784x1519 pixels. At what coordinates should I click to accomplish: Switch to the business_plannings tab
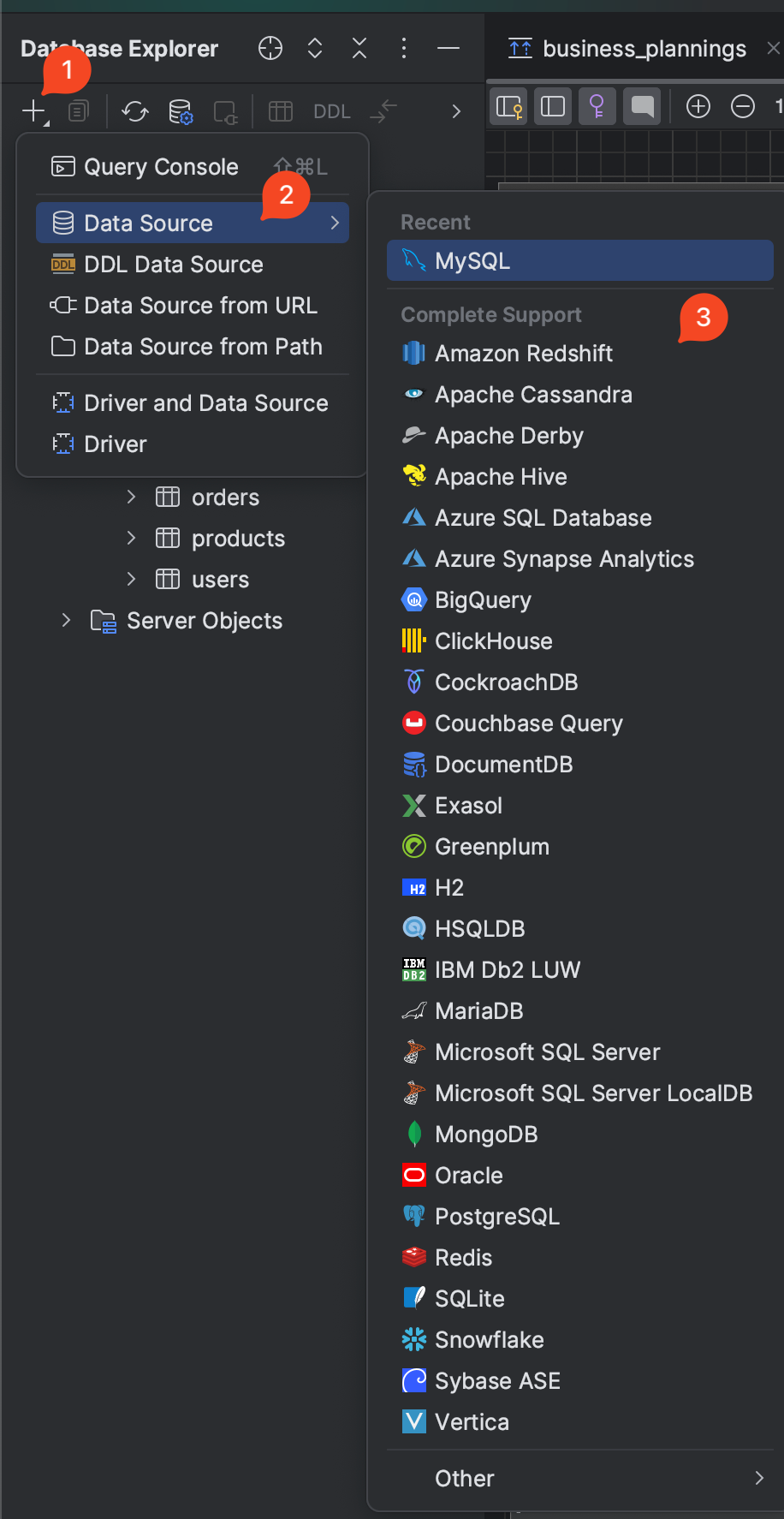(x=644, y=49)
